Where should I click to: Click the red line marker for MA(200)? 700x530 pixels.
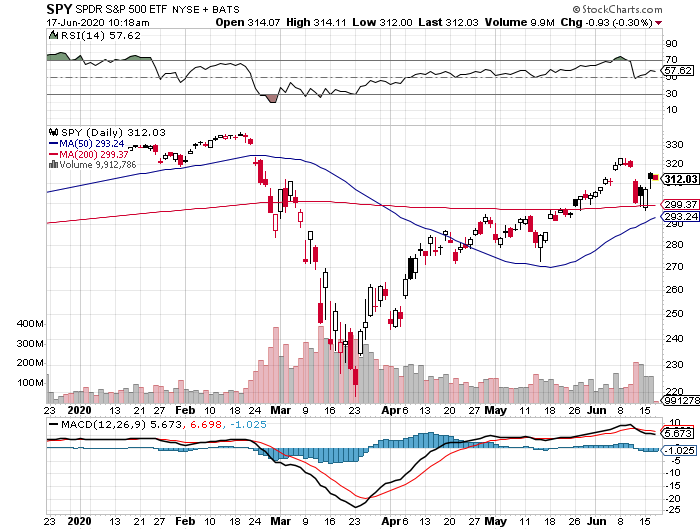click(x=53, y=154)
